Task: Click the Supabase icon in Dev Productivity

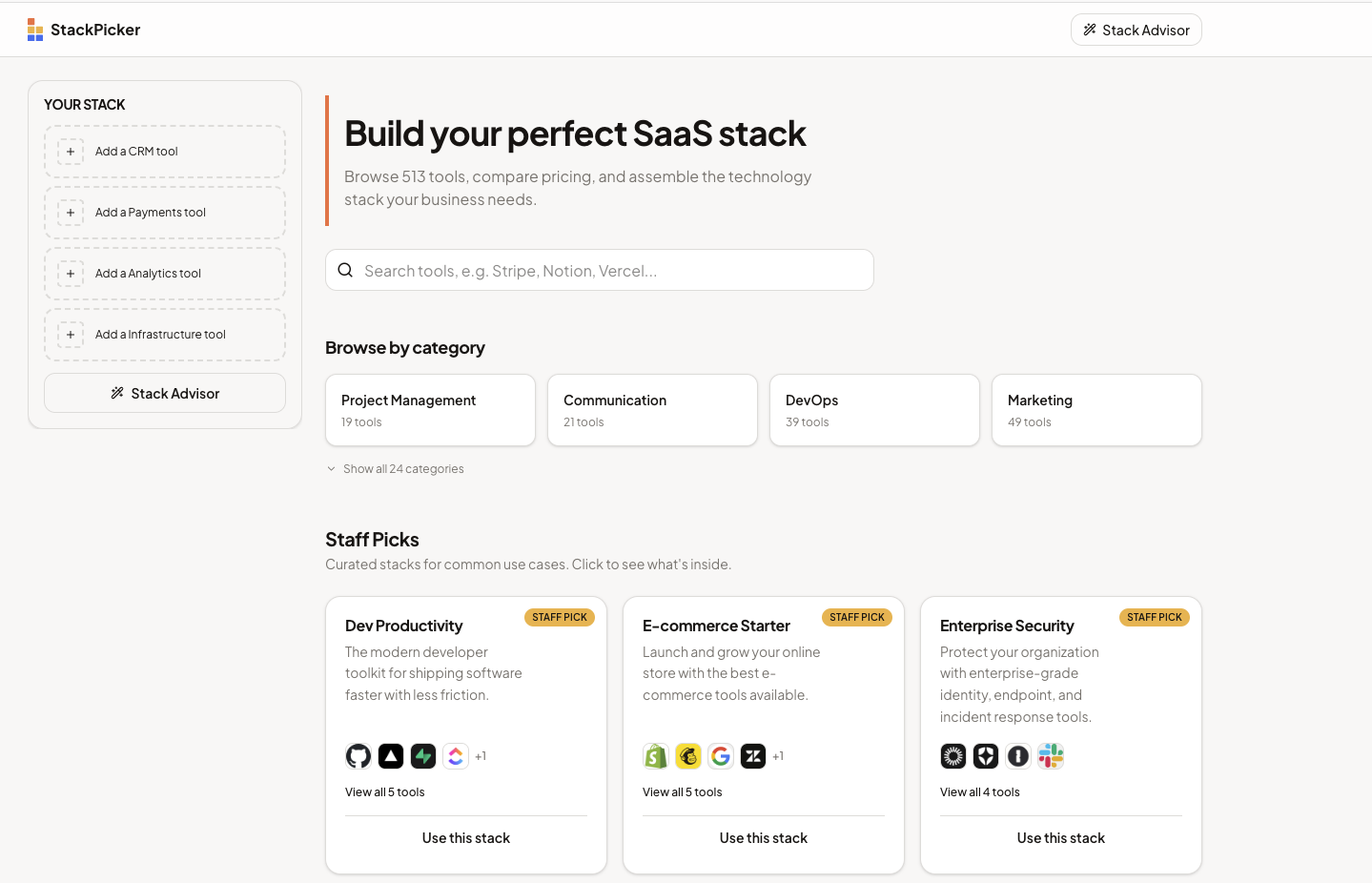Action: [423, 755]
